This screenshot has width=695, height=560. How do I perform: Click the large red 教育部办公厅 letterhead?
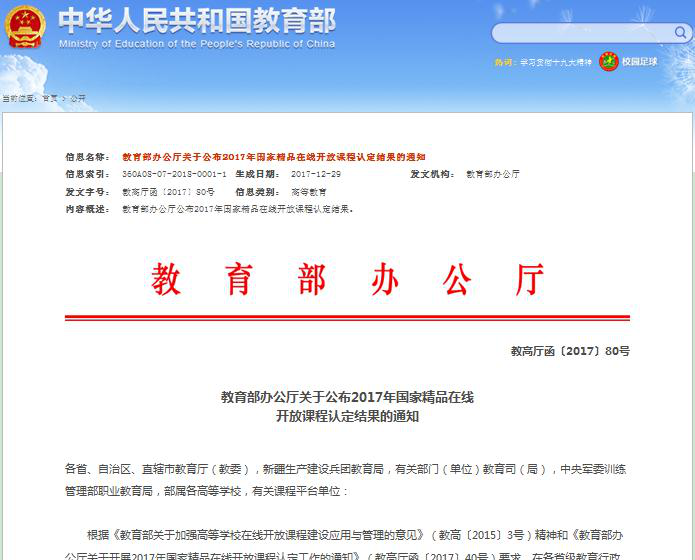(348, 279)
